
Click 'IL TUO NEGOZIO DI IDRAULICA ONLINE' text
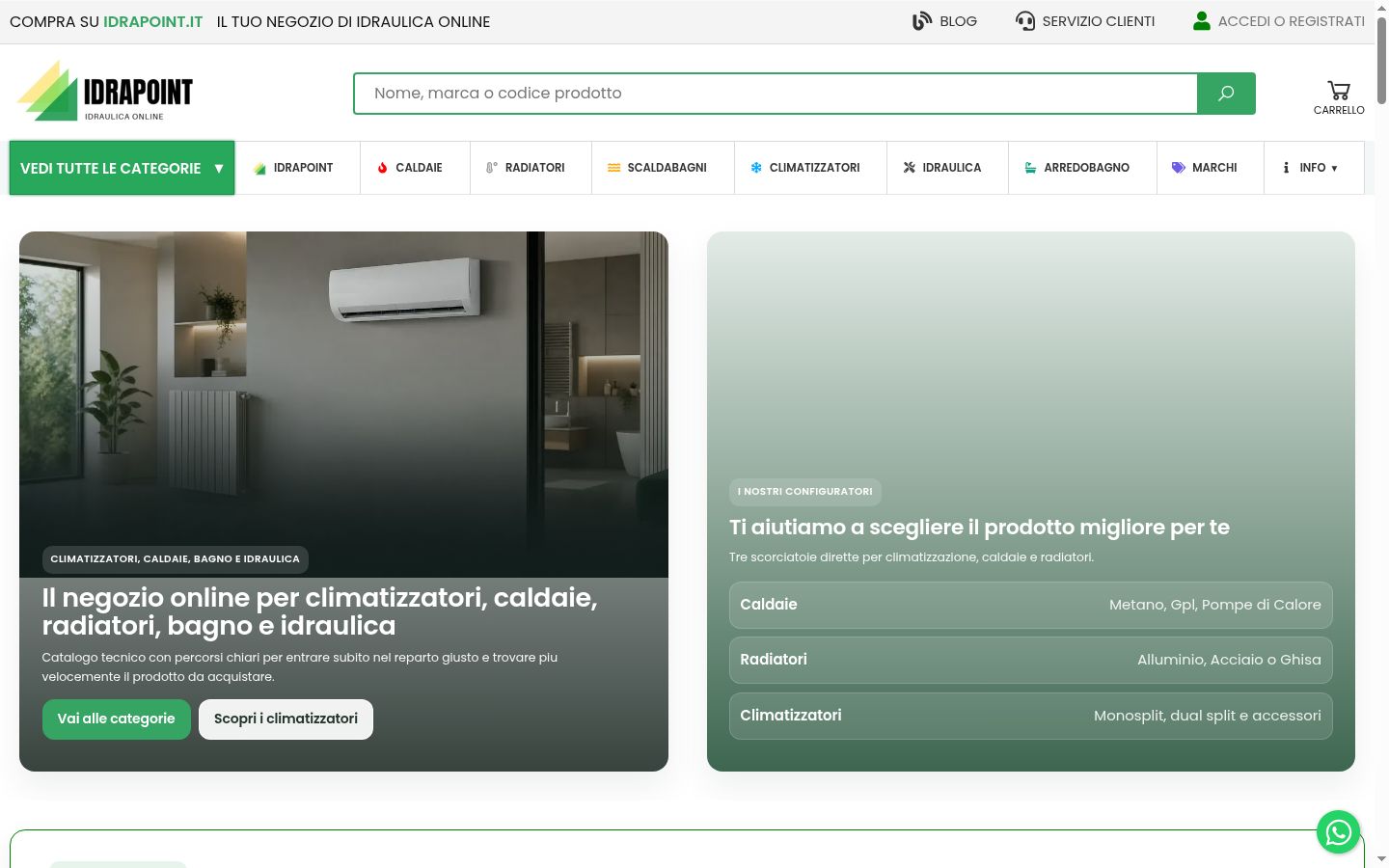[x=353, y=21]
